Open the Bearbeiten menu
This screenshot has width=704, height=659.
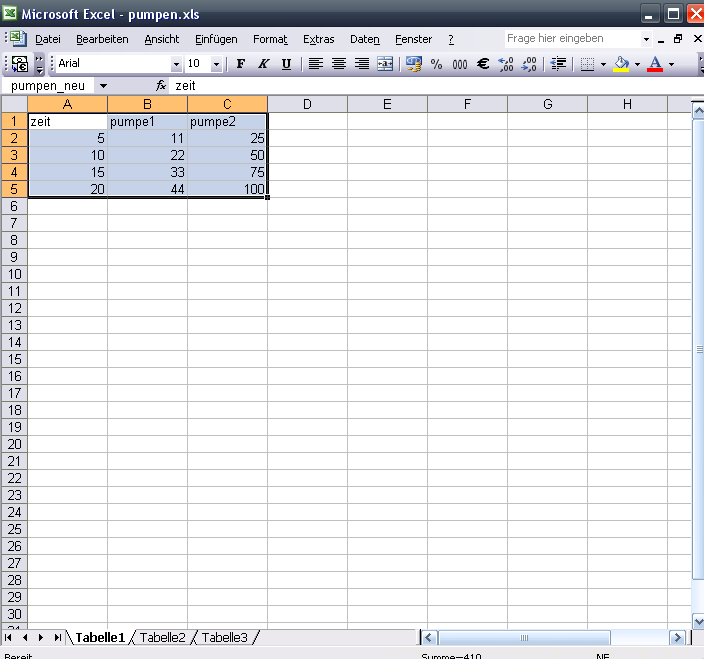coord(102,40)
